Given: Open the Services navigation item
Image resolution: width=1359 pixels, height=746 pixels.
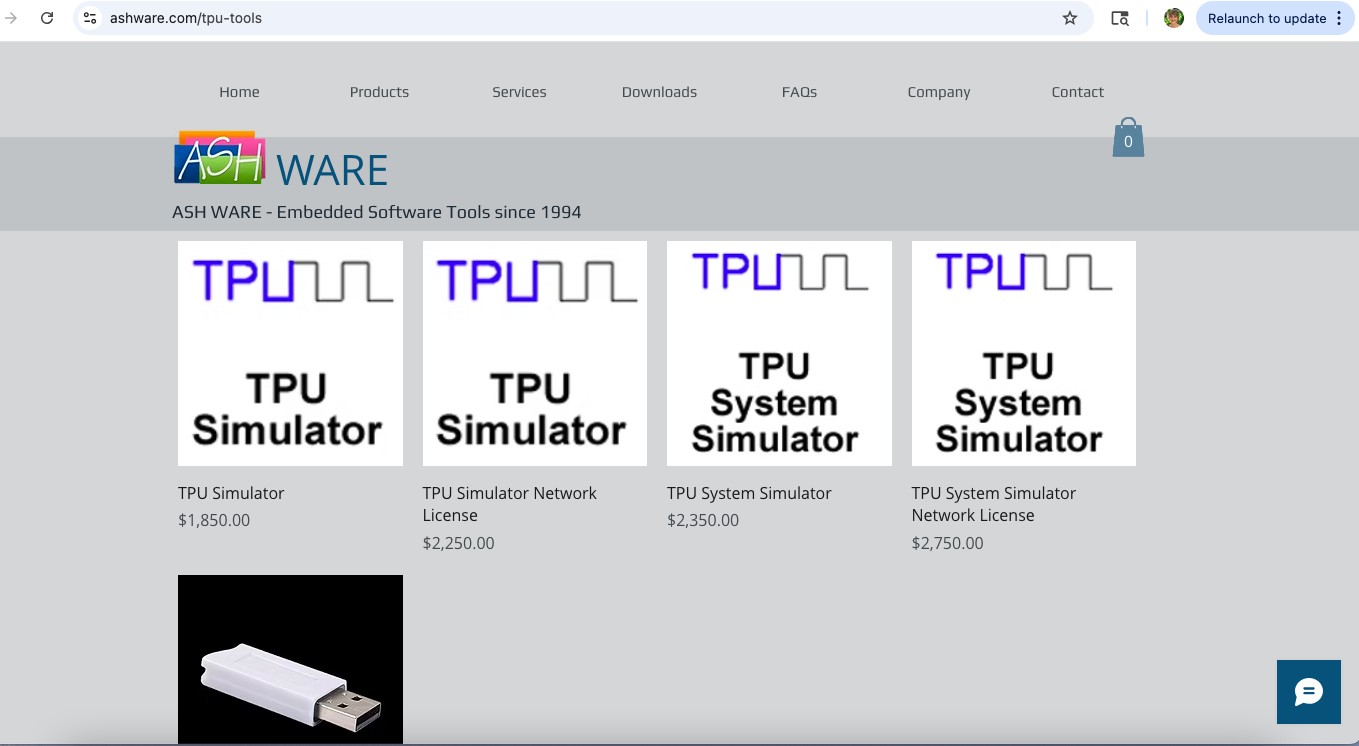Looking at the screenshot, I should click(x=519, y=92).
